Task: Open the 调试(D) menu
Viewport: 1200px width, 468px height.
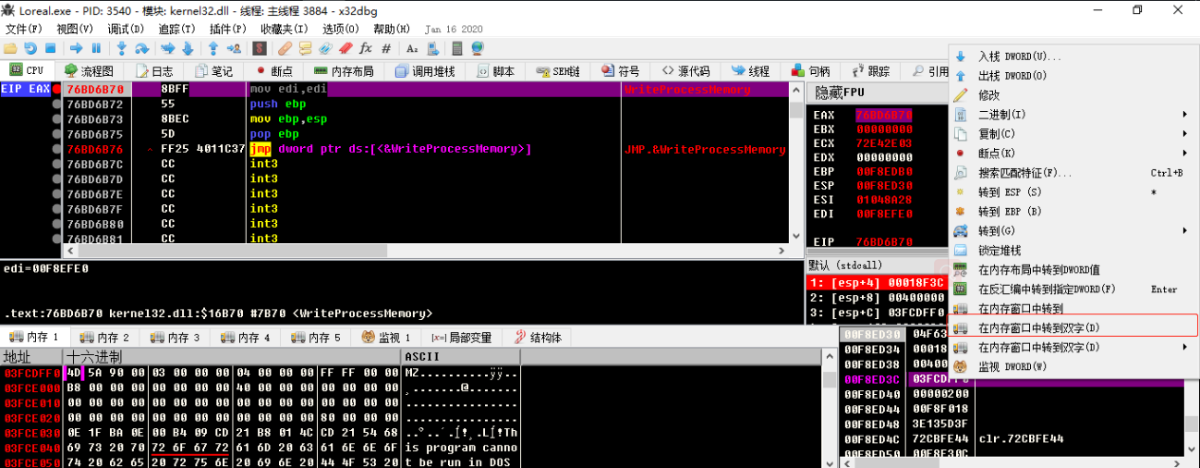Action: [x=125, y=29]
